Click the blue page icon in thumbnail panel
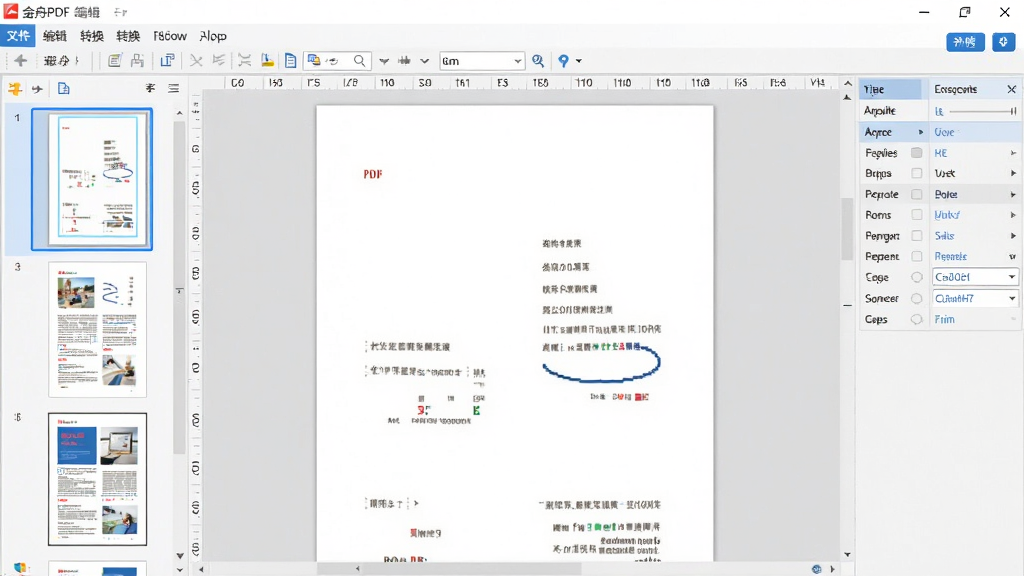Screen dimensions: 1024x576 pyautogui.click(x=63, y=88)
